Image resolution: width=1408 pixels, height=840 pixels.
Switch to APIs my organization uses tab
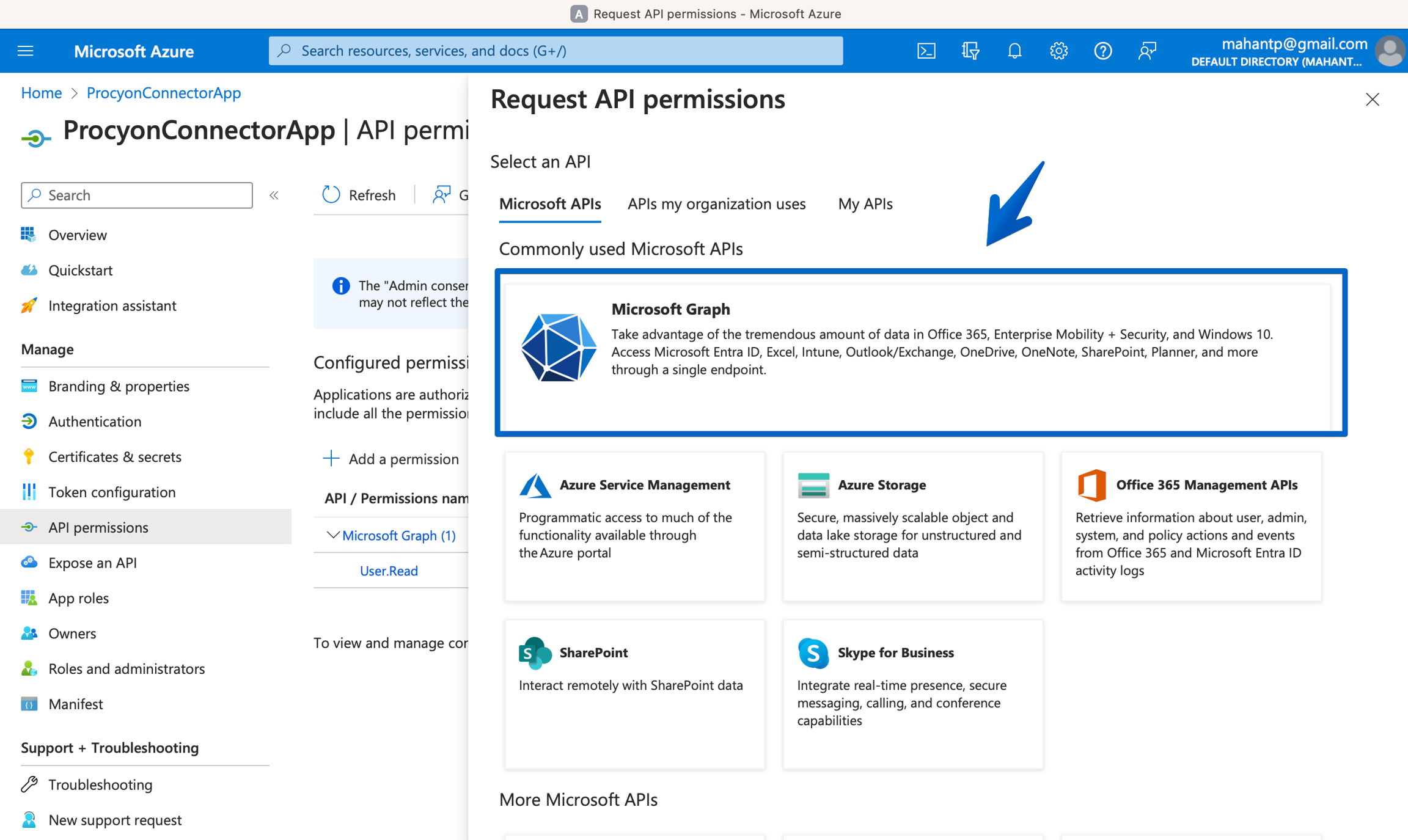716,204
